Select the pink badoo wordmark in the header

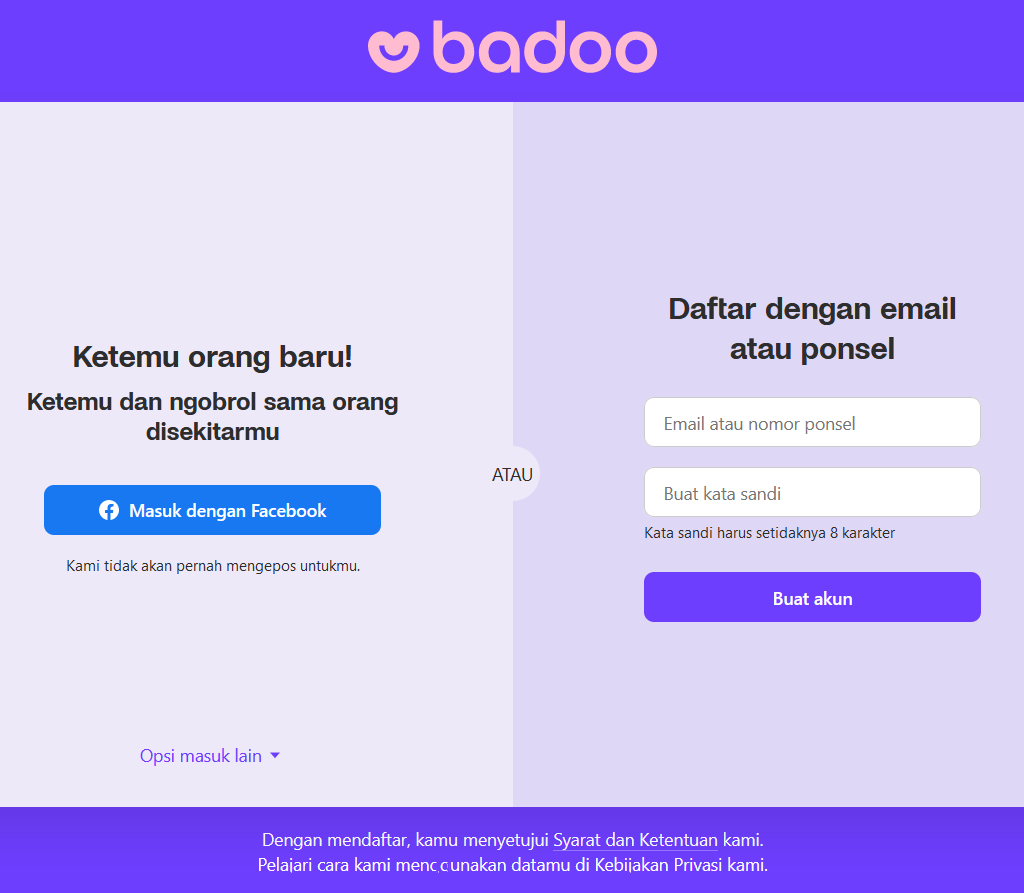[545, 49]
